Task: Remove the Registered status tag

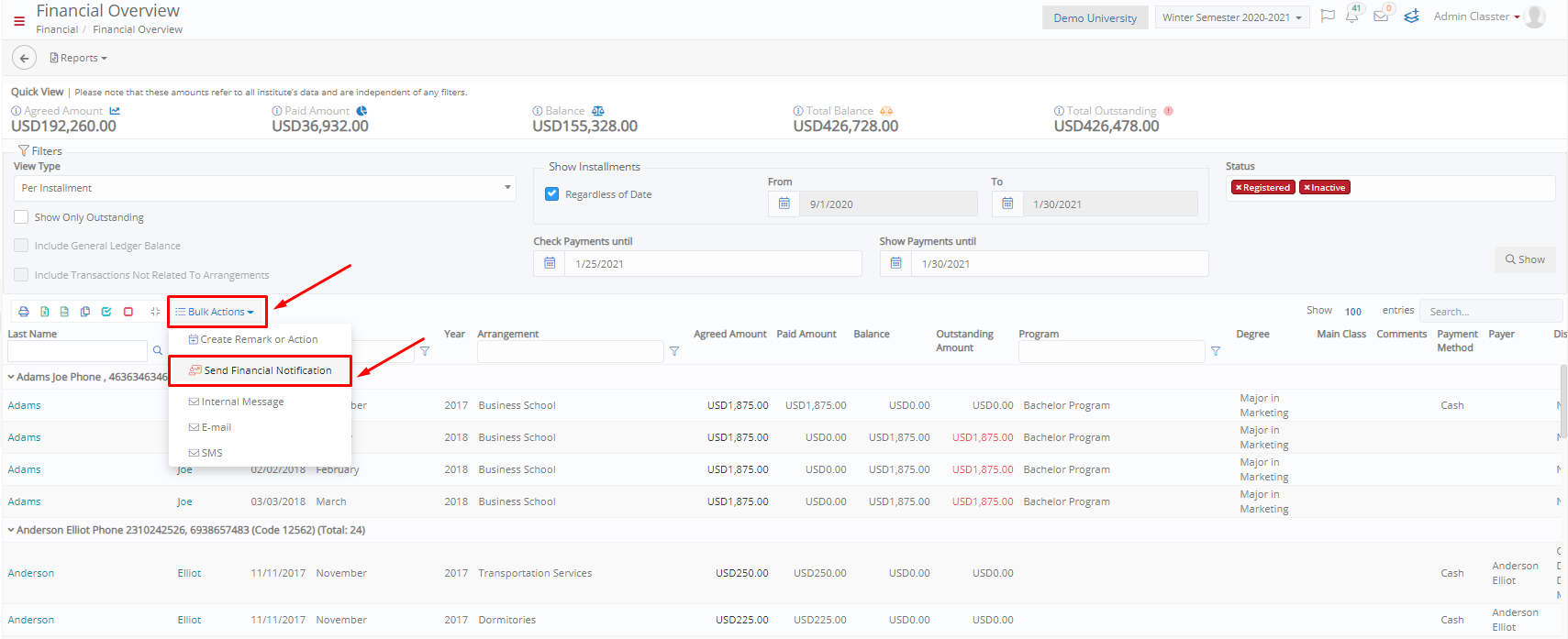Action: pyautogui.click(x=1238, y=188)
